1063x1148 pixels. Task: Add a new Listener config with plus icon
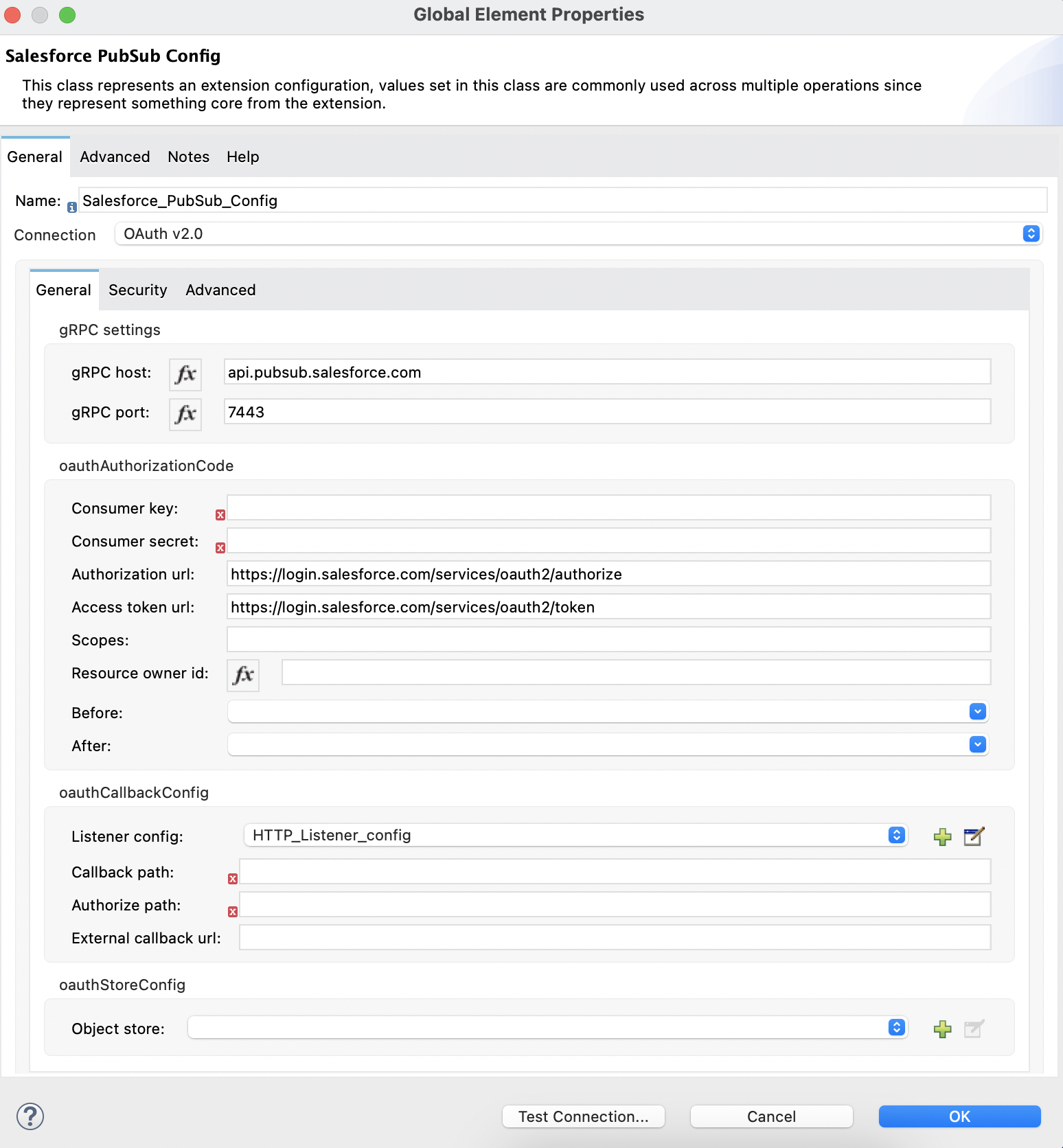pyautogui.click(x=943, y=836)
